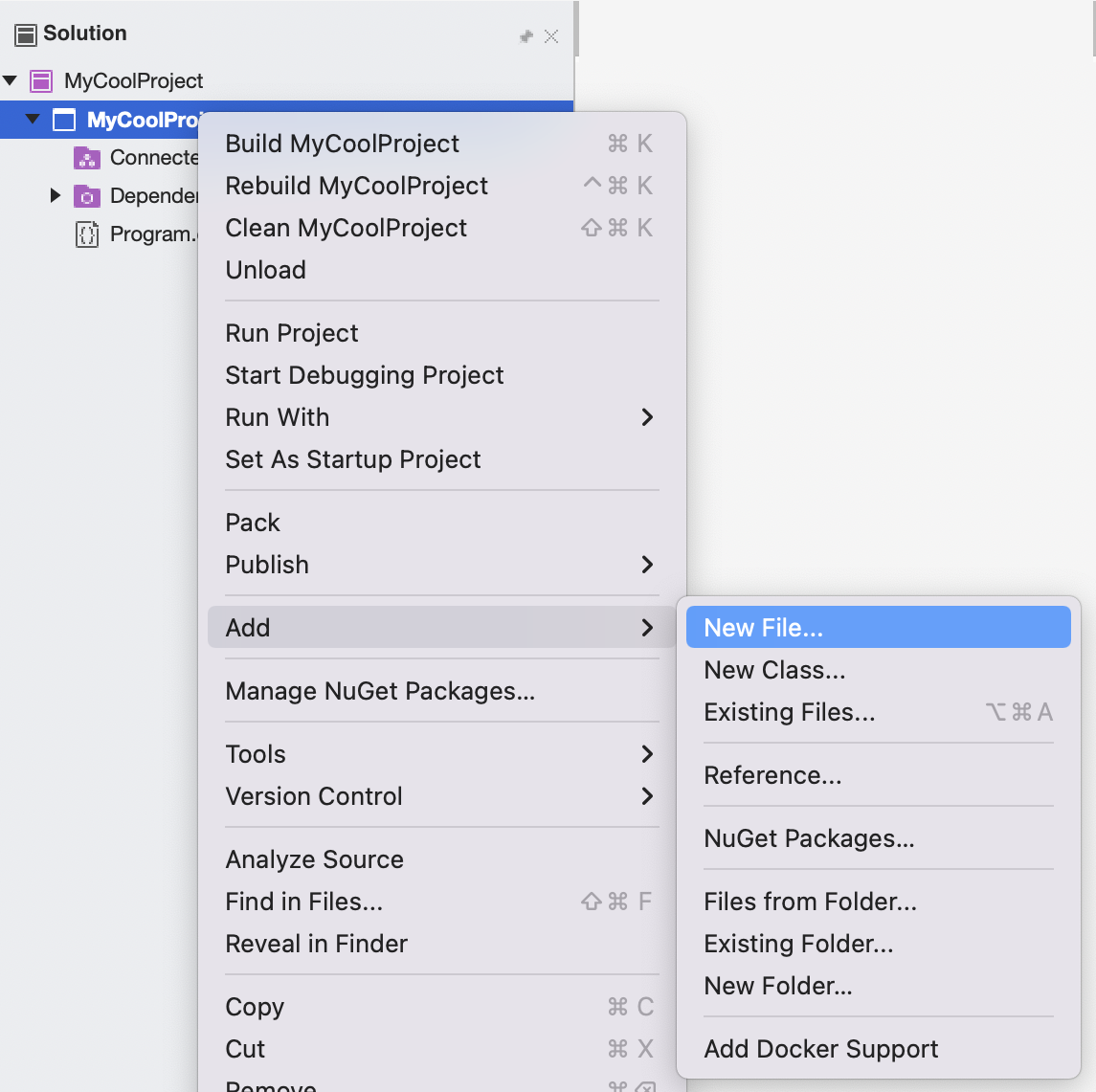The image size is (1096, 1092).
Task: Click the Connected Services icon
Action: pos(84,157)
